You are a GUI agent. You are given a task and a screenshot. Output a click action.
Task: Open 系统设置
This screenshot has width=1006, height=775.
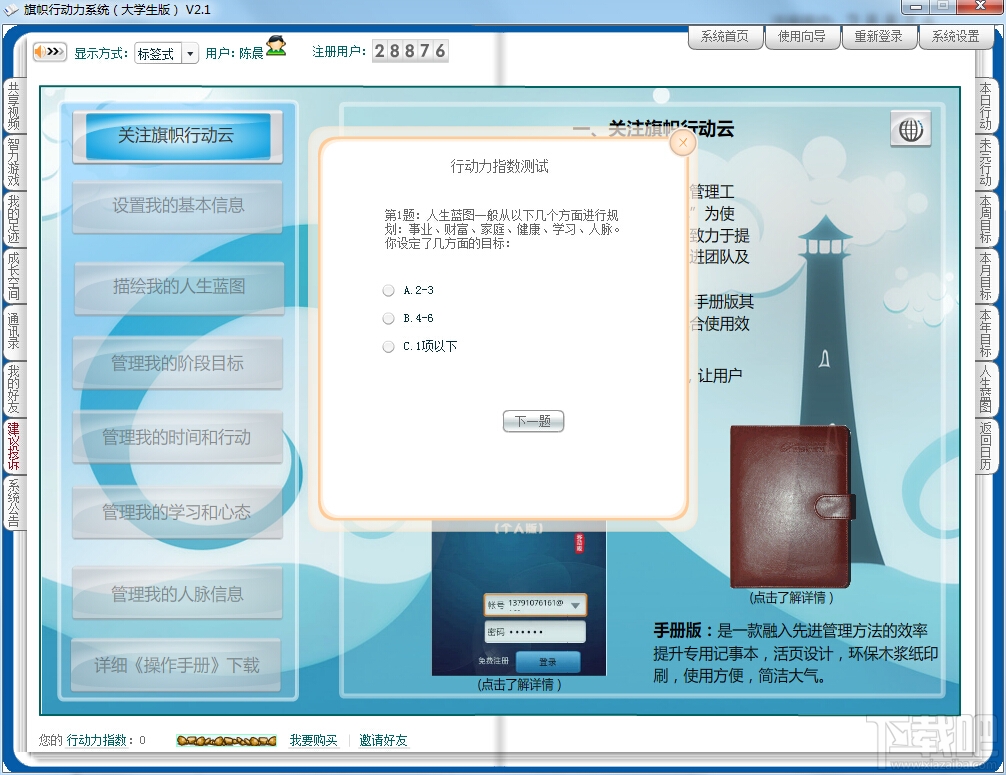[x=956, y=37]
